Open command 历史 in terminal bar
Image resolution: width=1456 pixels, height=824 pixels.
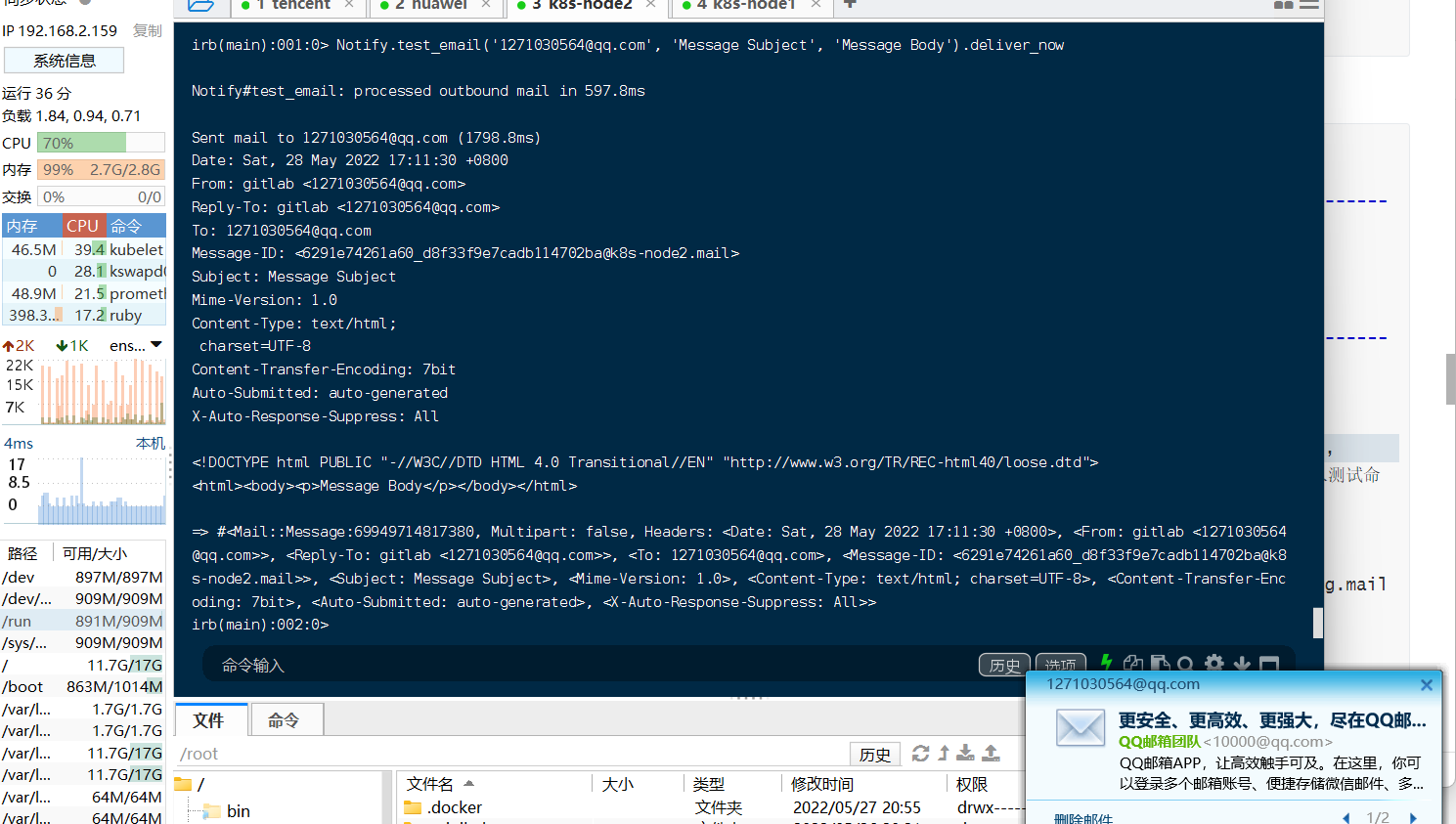coord(1004,665)
